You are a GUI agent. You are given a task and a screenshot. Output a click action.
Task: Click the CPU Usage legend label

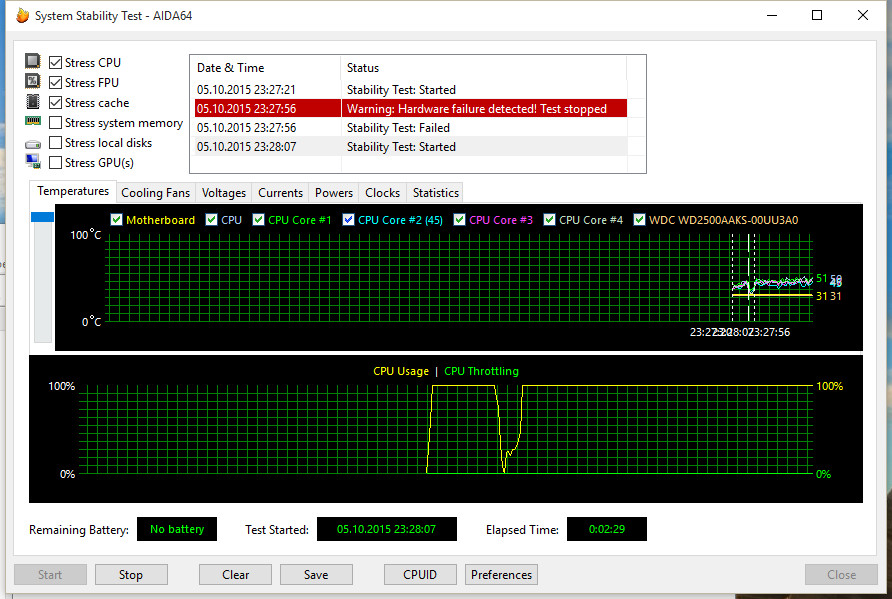coord(400,371)
